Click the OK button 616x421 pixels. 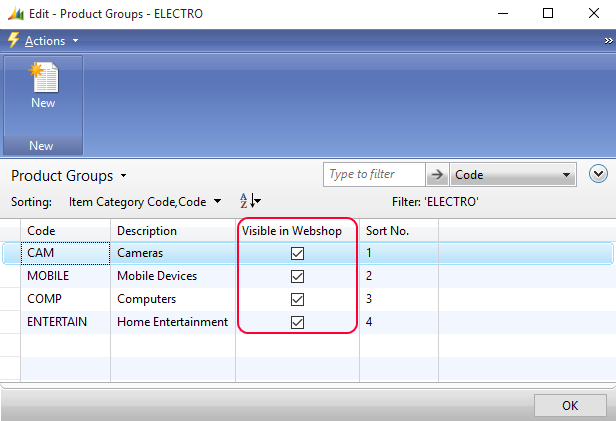click(570, 405)
